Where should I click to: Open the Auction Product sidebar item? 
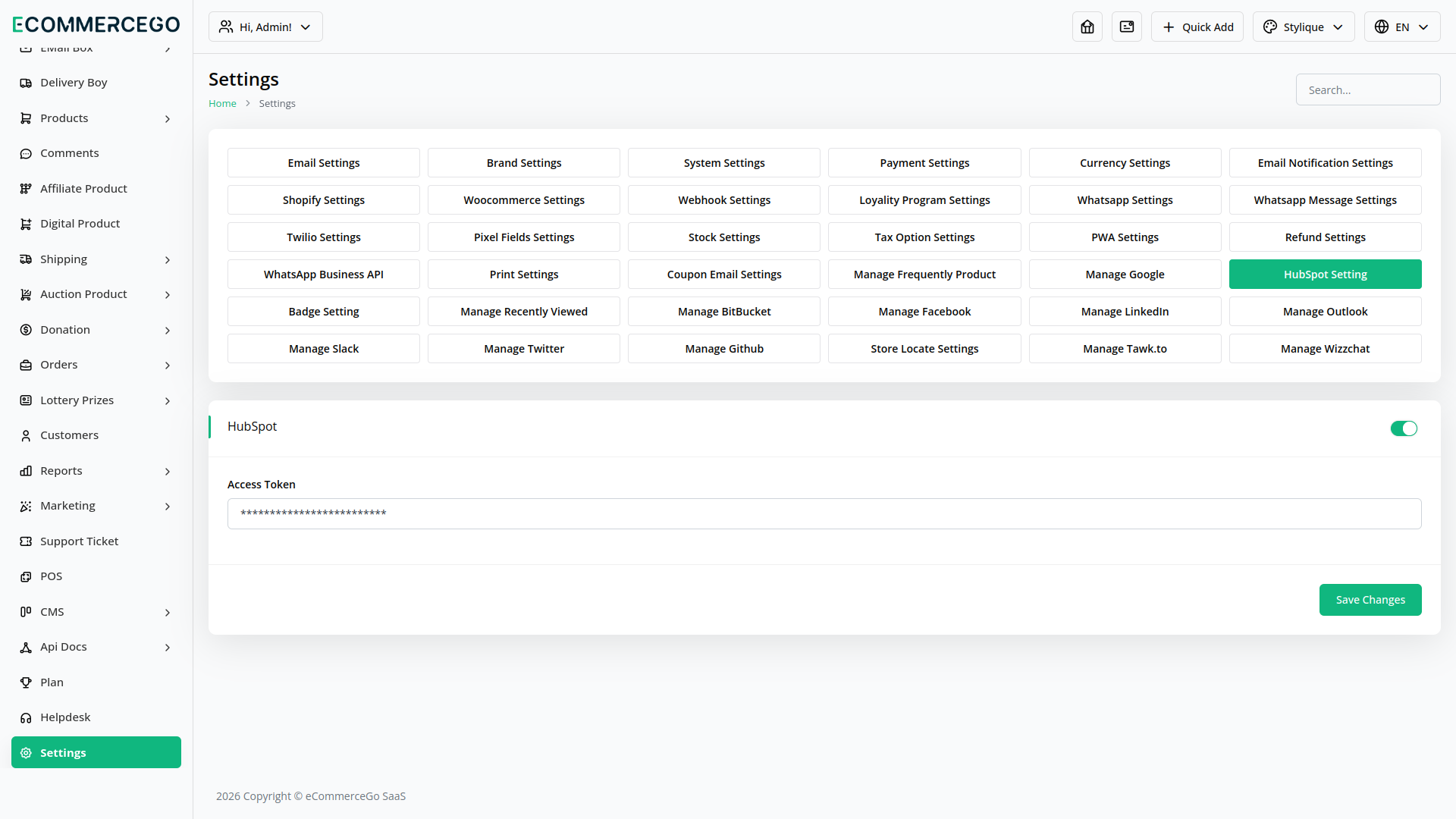click(x=96, y=294)
